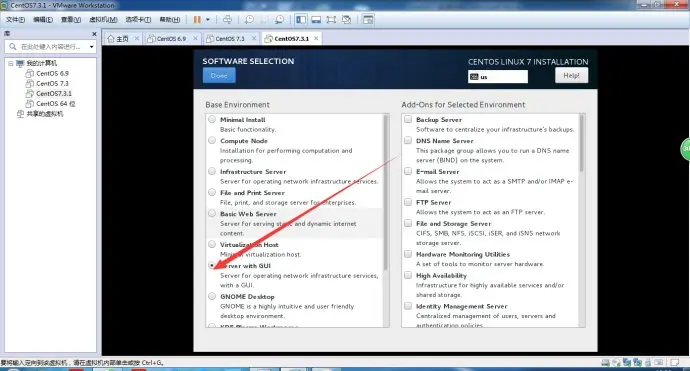Image resolution: width=690 pixels, height=371 pixels.
Task: Select the Infrastructure Server radio button
Action: (212, 171)
